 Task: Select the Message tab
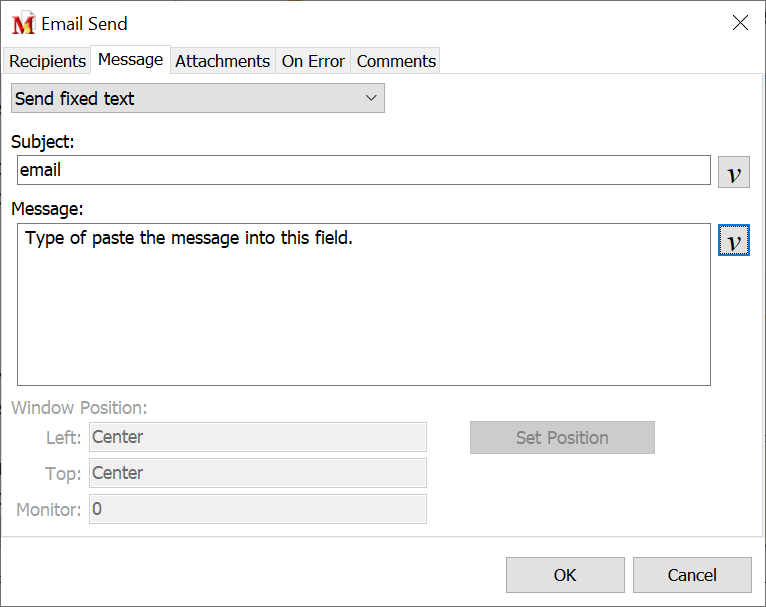pyautogui.click(x=130, y=60)
